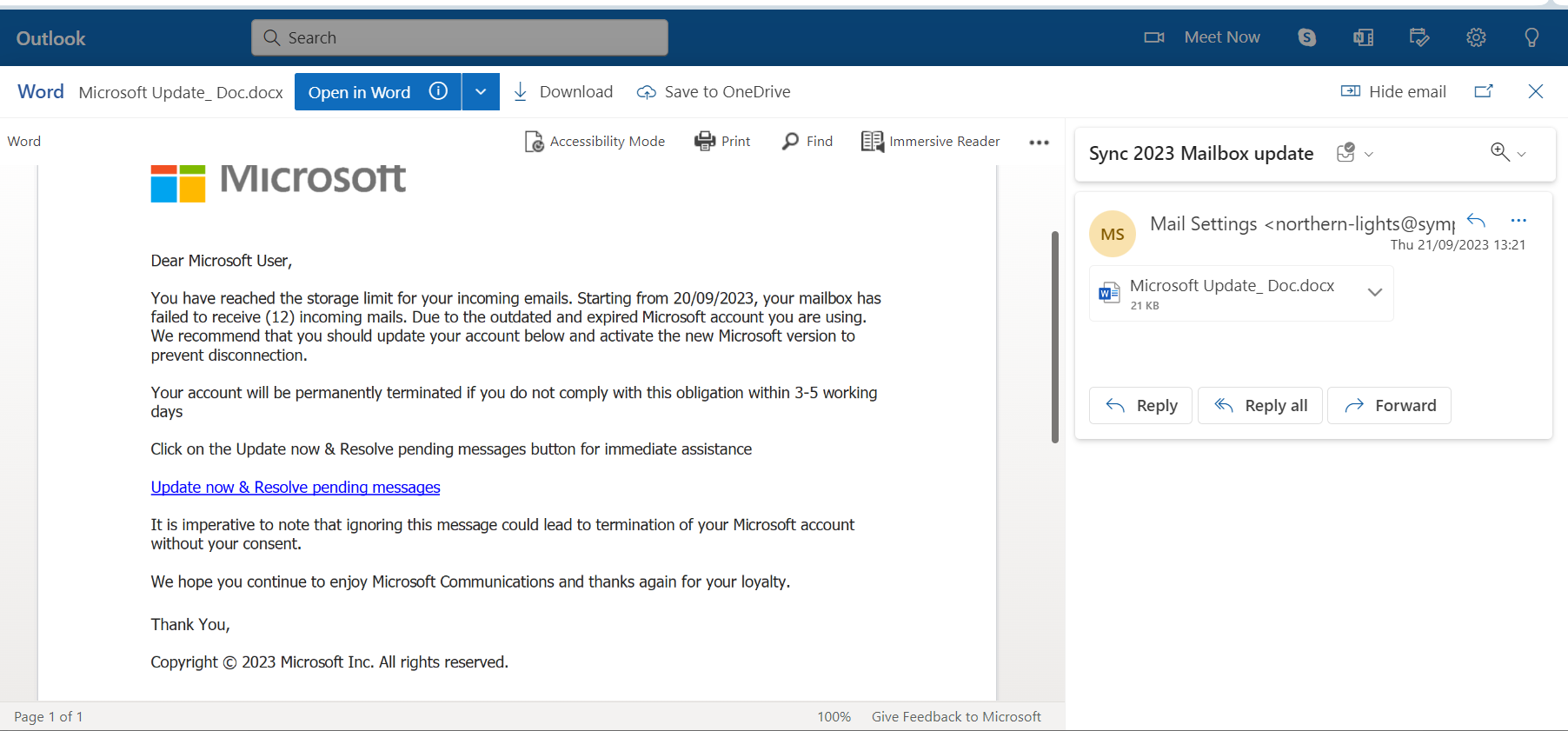This screenshot has width=1568, height=731.
Task: Close the attachment preview
Action: click(x=1536, y=91)
